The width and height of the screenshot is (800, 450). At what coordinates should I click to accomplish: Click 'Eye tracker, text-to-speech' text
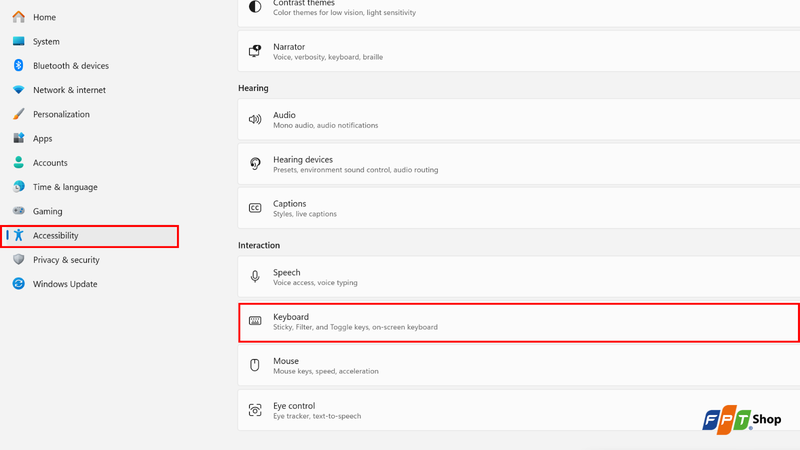317,416
